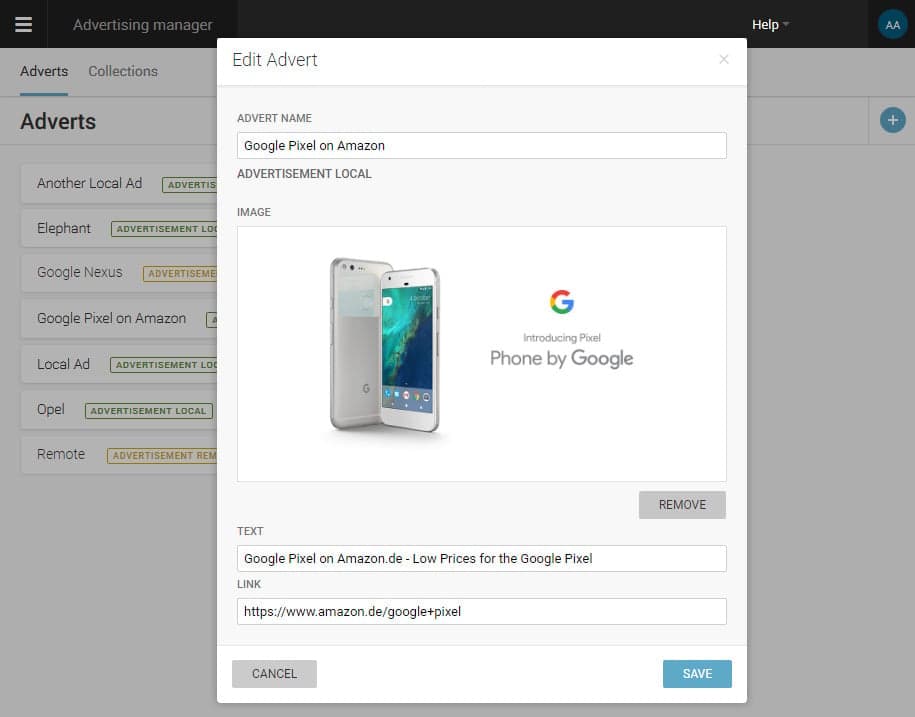
Task: Click the AA user avatar
Action: coord(892,25)
